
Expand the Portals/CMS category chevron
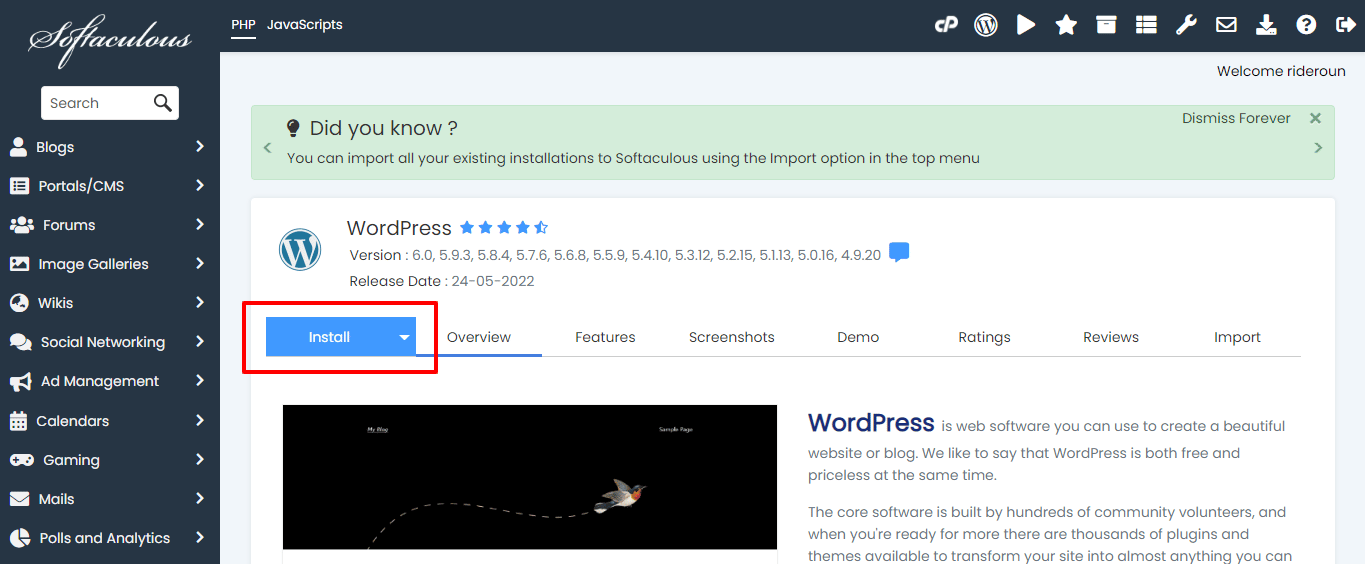point(200,185)
